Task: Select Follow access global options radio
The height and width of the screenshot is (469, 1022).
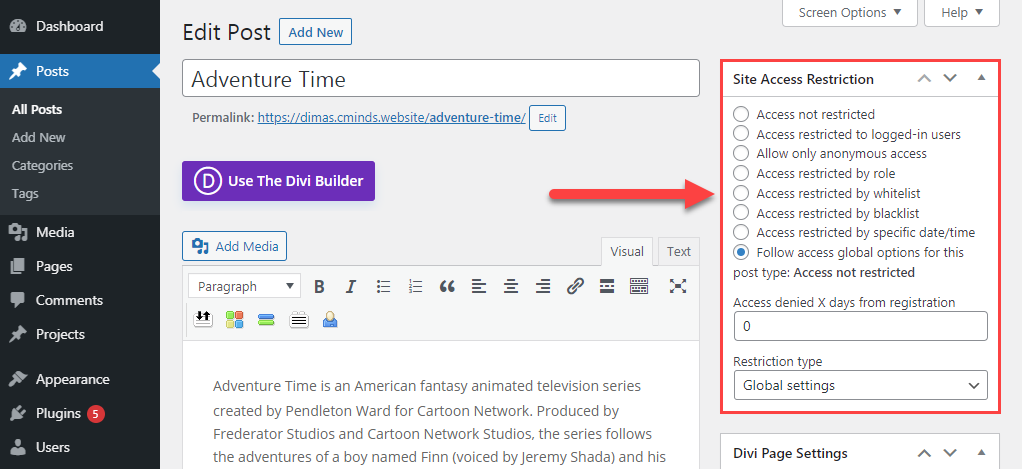Action: tap(740, 252)
